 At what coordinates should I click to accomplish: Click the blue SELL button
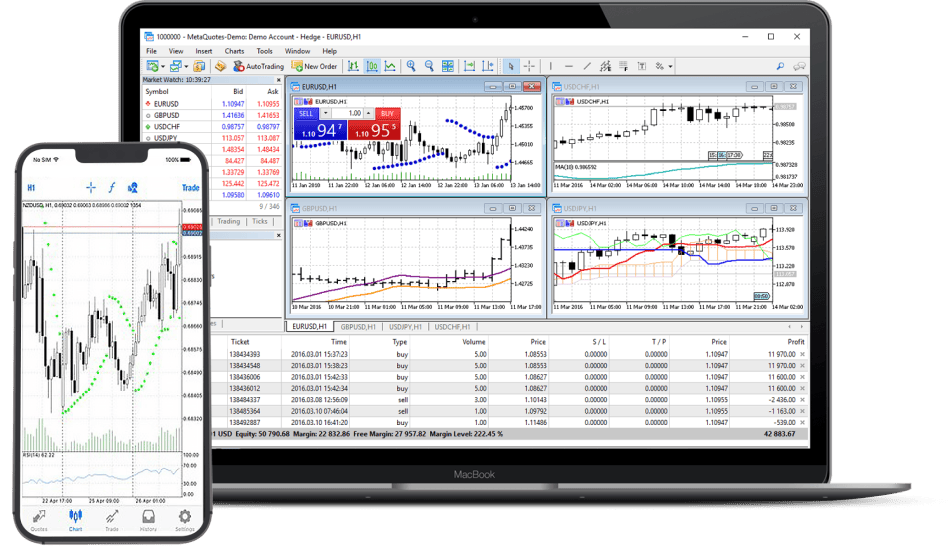tap(307, 114)
